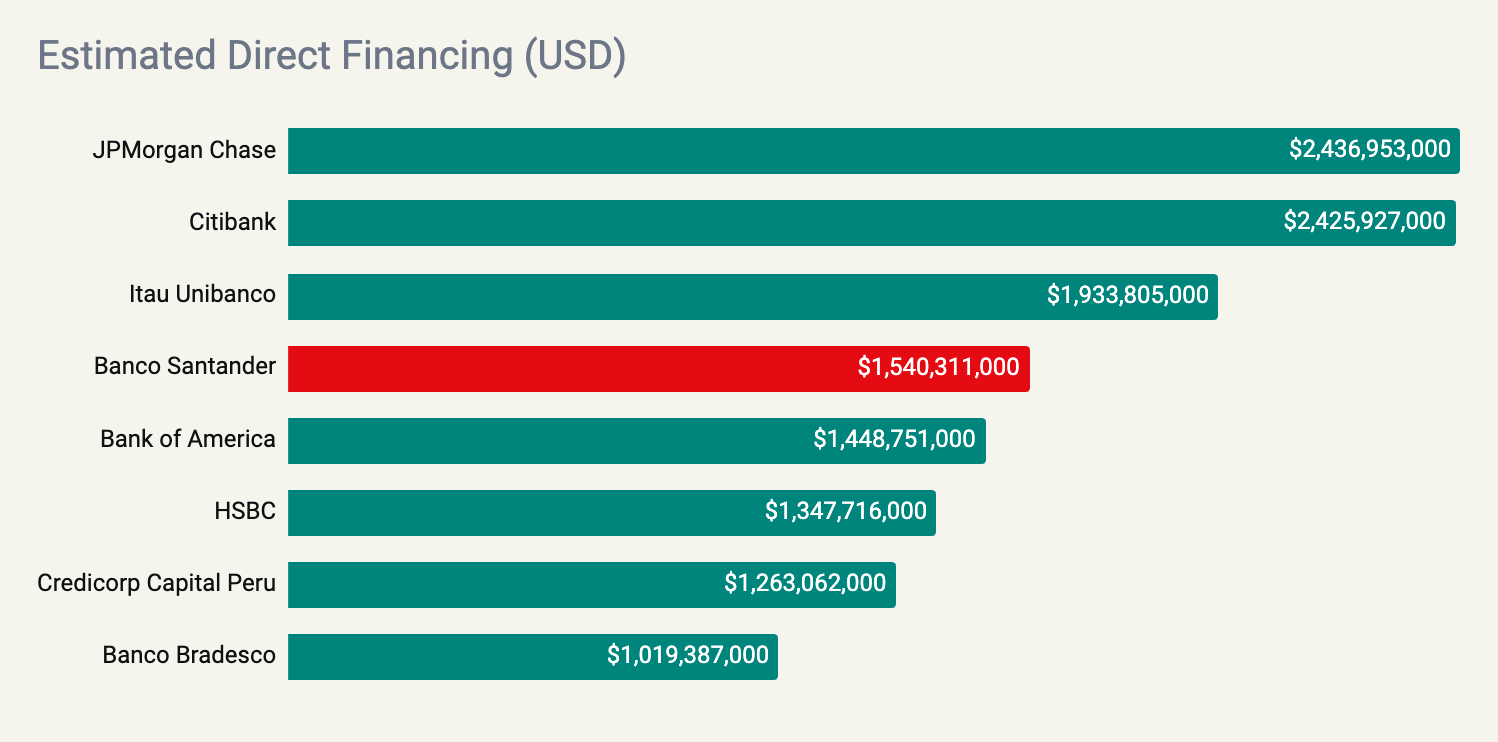Click the Credicorp Capital Peru axis label
Image resolution: width=1498 pixels, height=742 pixels.
tap(156, 583)
